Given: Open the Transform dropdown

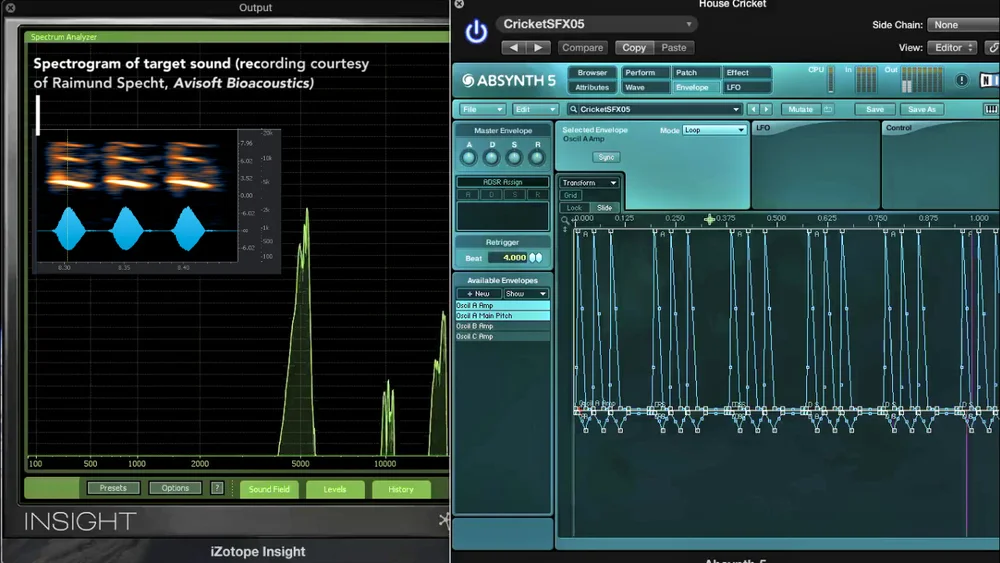Looking at the screenshot, I should pyautogui.click(x=589, y=183).
